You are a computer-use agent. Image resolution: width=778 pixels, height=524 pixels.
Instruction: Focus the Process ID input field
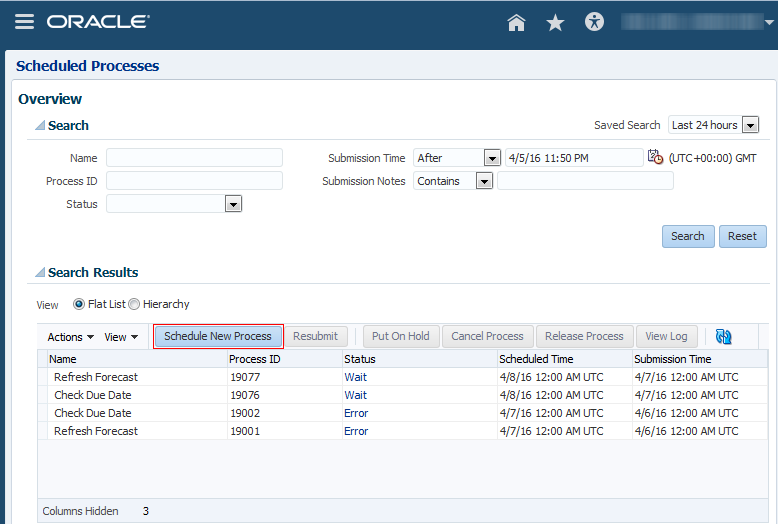[x=194, y=181]
